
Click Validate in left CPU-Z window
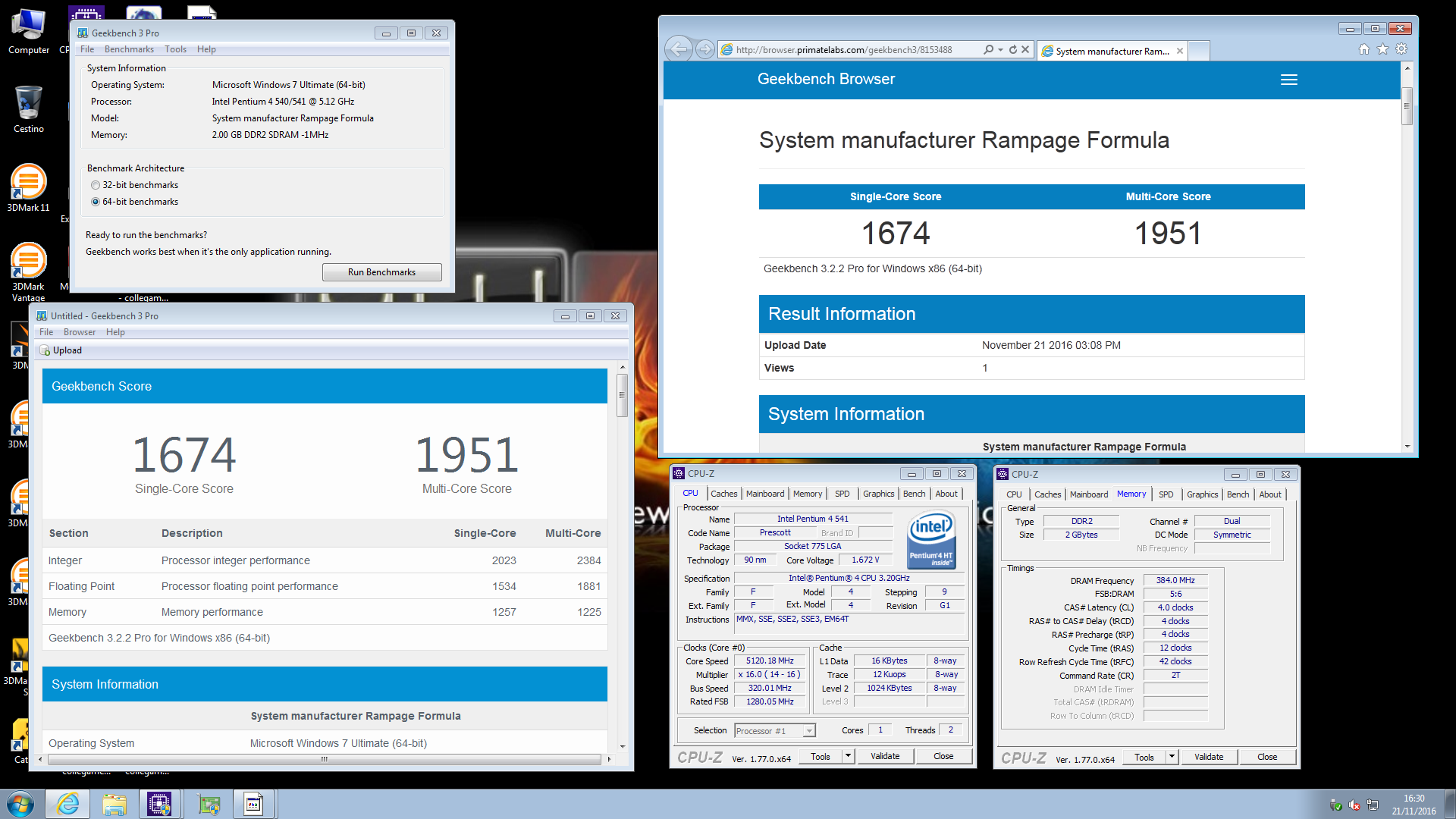[x=885, y=756]
